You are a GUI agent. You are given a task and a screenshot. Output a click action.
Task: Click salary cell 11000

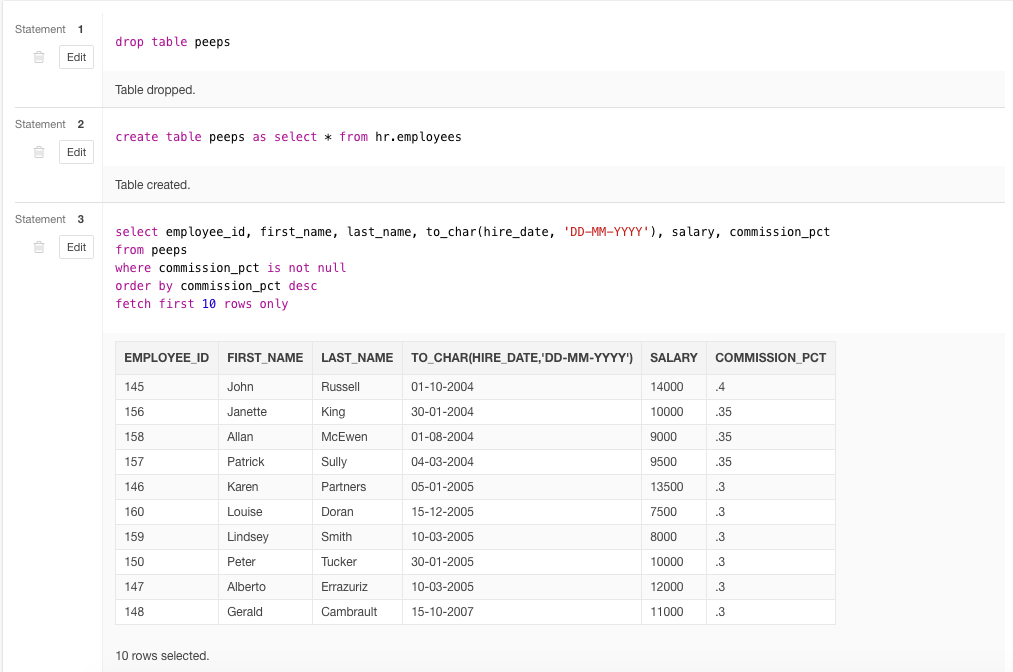[674, 612]
